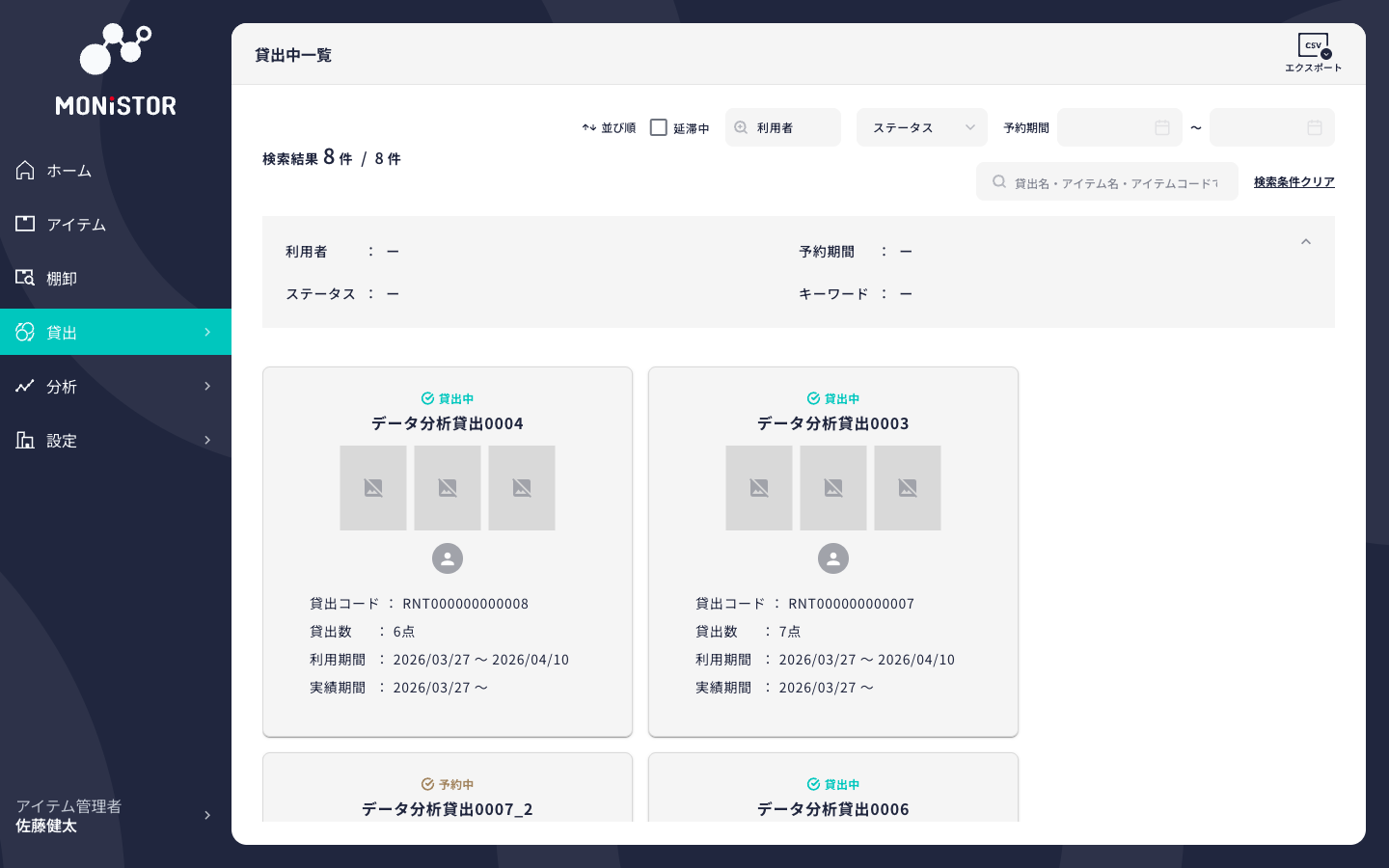The width and height of the screenshot is (1389, 868).
Task: Click an image placeholder on データ分析貸出0003
Action: [x=833, y=488]
